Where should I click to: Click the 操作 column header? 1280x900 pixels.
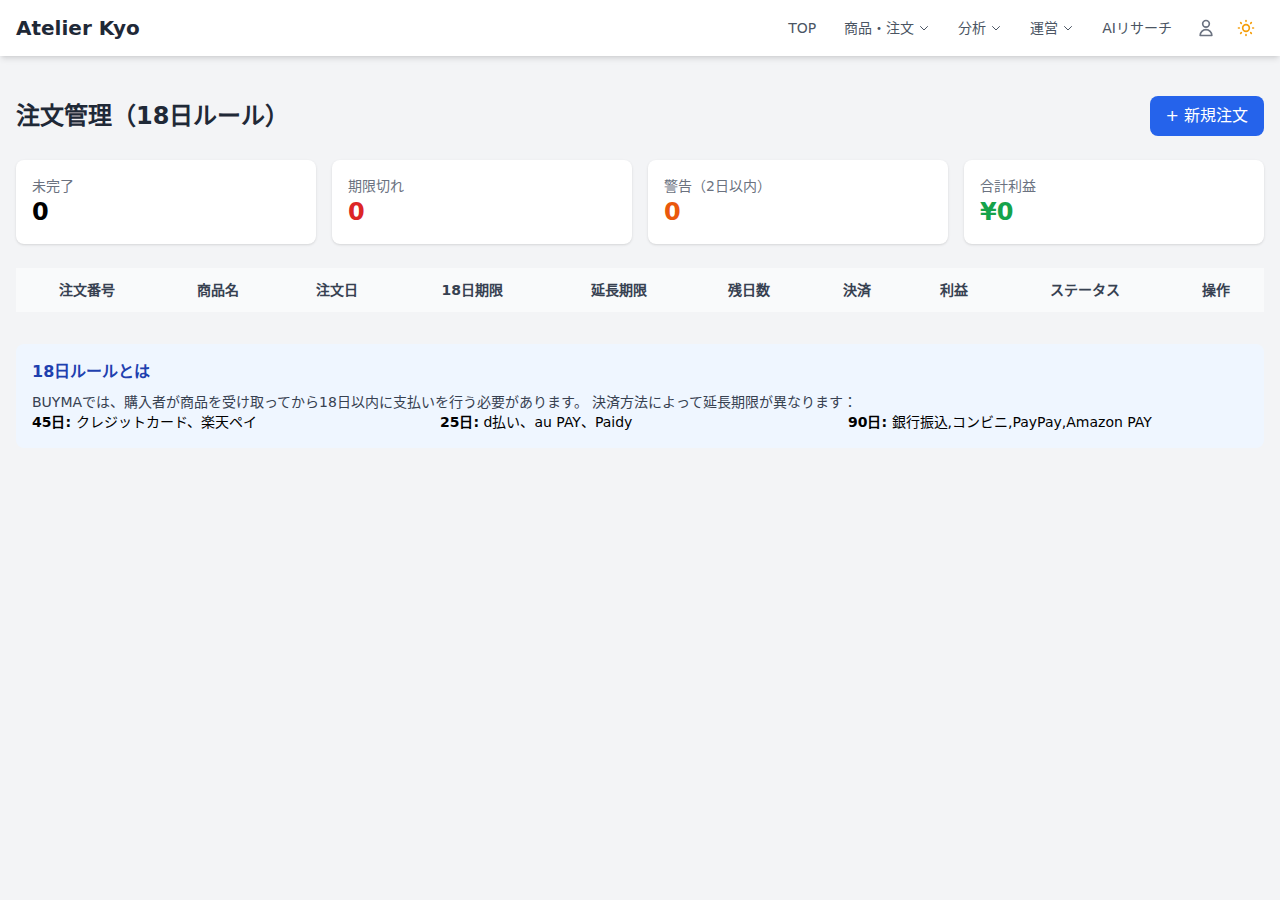click(x=1216, y=290)
